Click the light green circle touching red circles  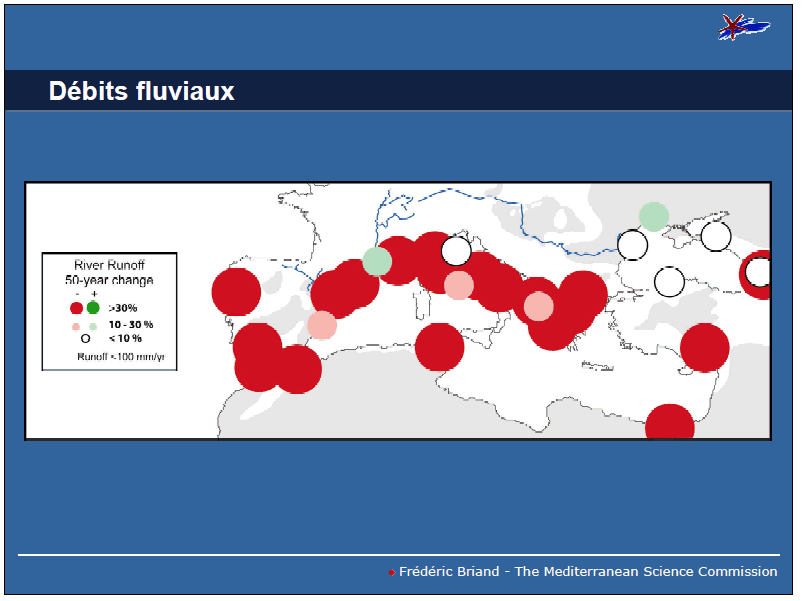pyautogui.click(x=377, y=261)
